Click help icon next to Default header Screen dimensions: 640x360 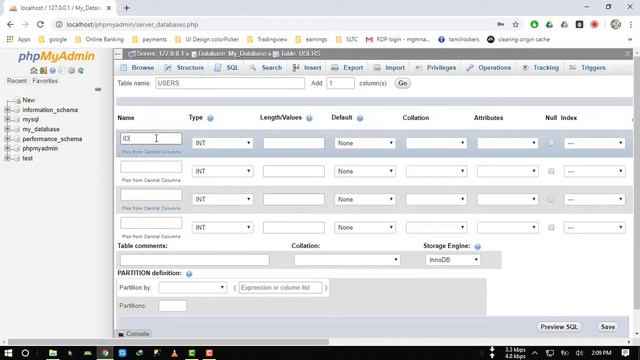[360, 118]
